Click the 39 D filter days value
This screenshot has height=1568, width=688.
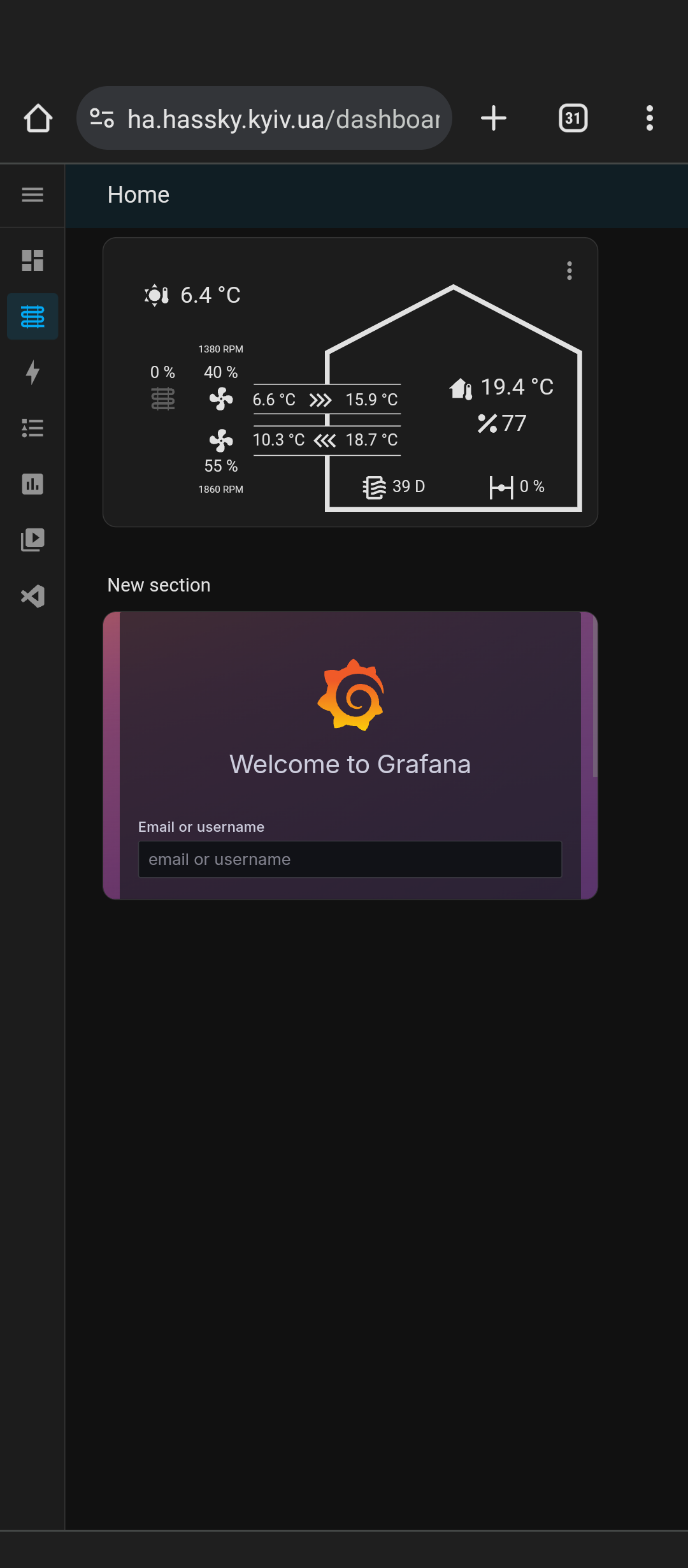pyautogui.click(x=409, y=486)
